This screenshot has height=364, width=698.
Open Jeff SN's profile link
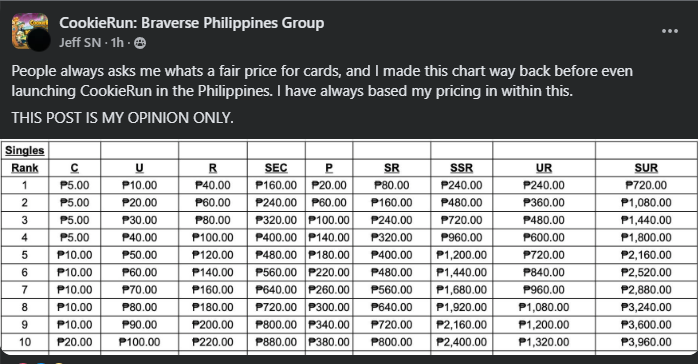click(80, 43)
